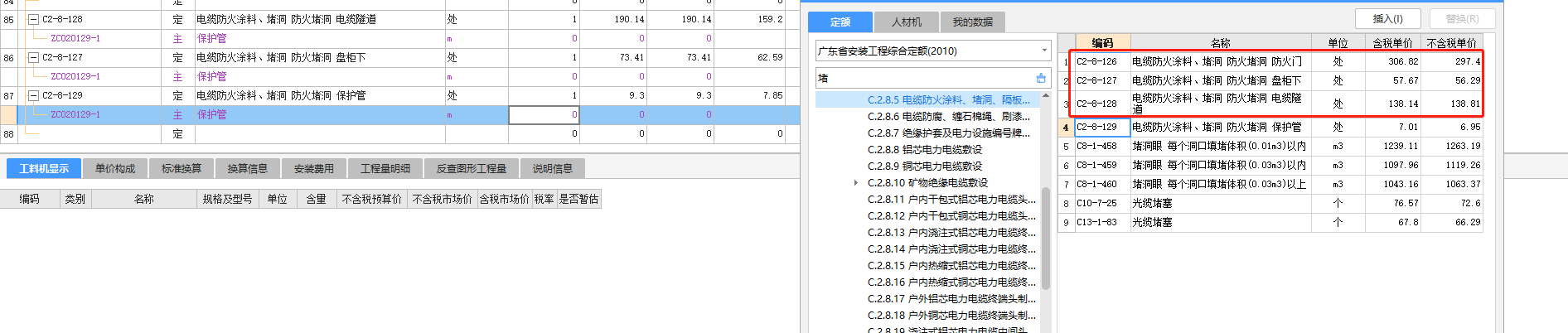This screenshot has height=333, width=1568.
Task: Collapse row C2-8-129 with the minus box
Action: [34, 95]
